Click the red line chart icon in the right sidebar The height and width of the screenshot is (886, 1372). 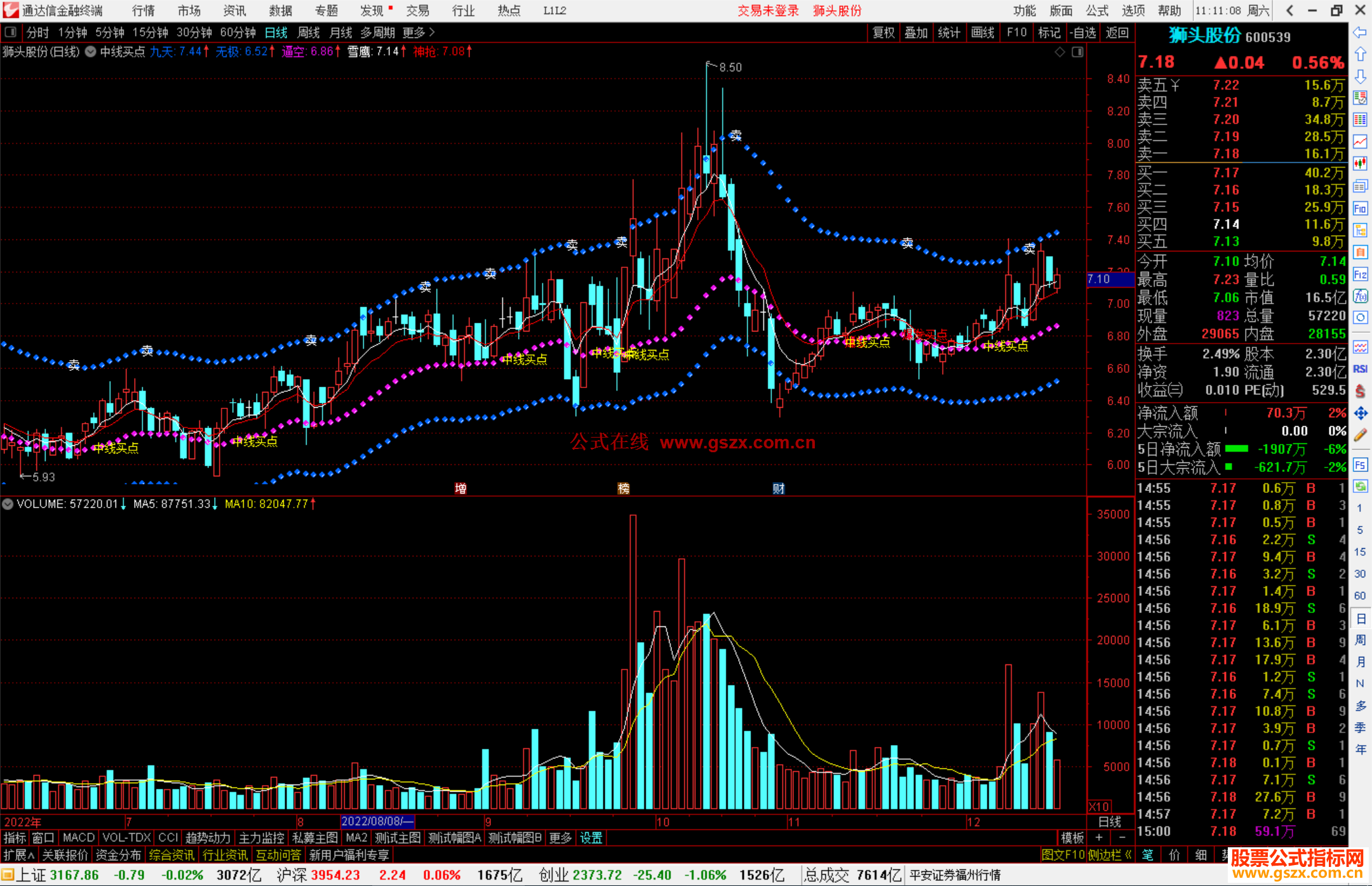tap(1360, 142)
